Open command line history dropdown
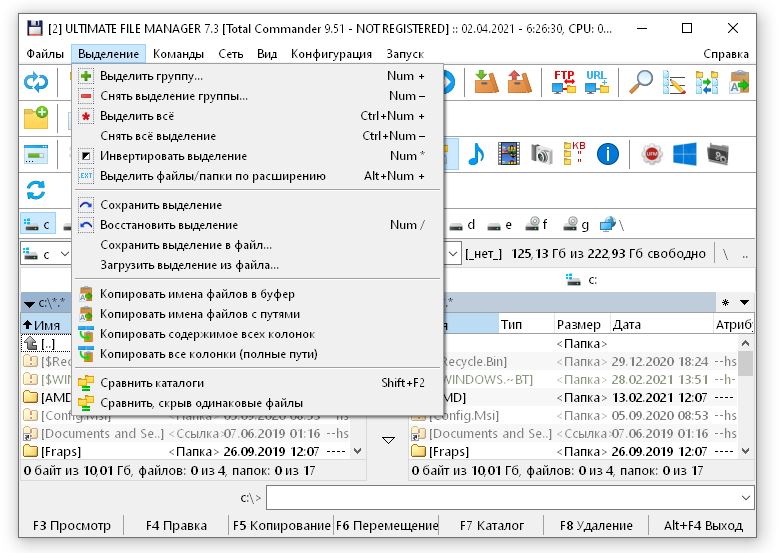Image resolution: width=783 pixels, height=553 pixels. pyautogui.click(x=746, y=498)
